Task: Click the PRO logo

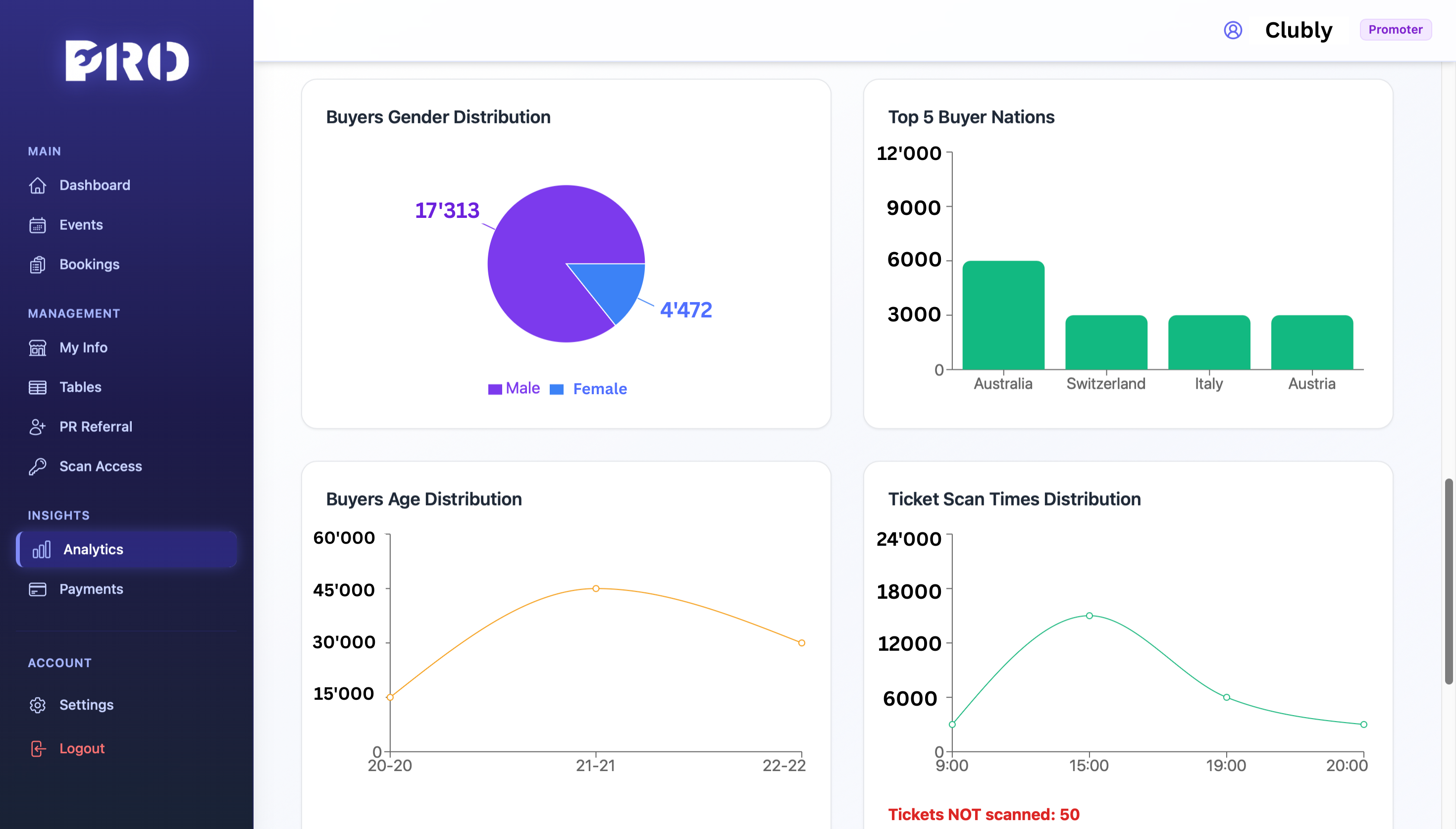Action: point(126,60)
